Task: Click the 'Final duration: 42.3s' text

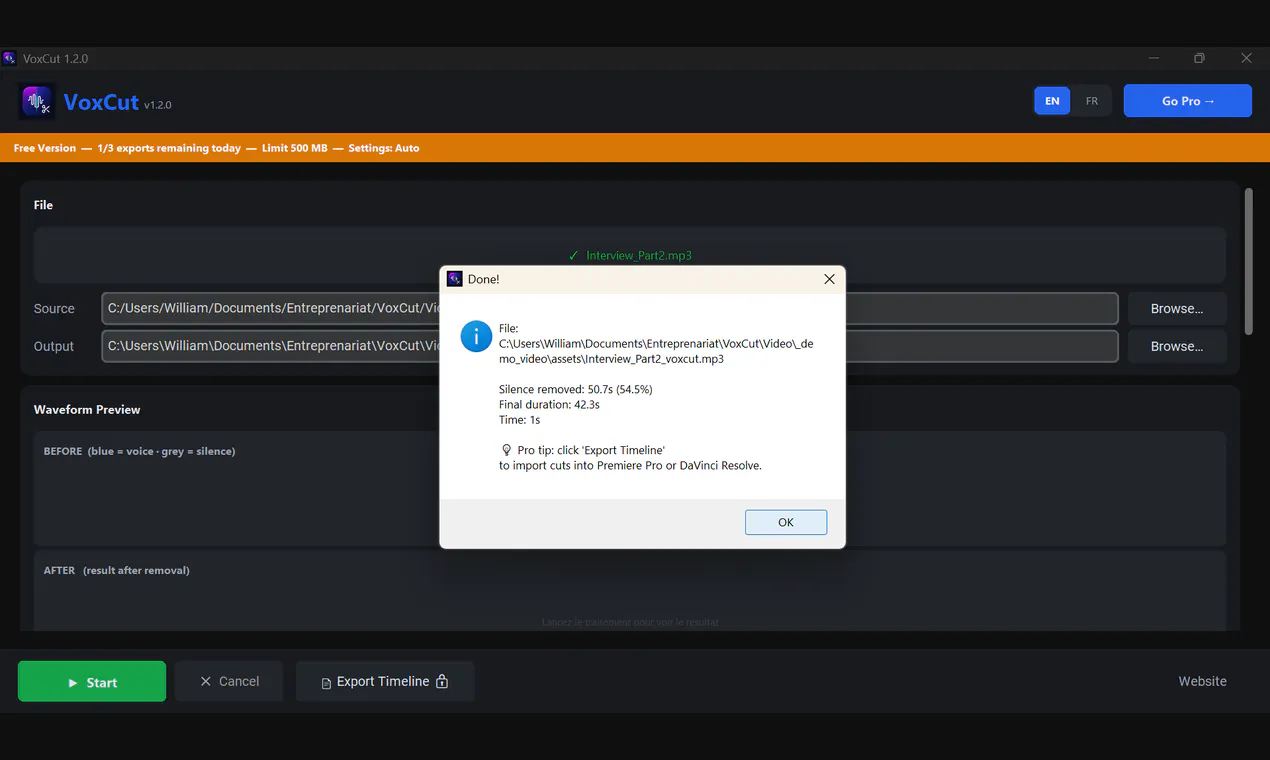Action: pyautogui.click(x=549, y=405)
